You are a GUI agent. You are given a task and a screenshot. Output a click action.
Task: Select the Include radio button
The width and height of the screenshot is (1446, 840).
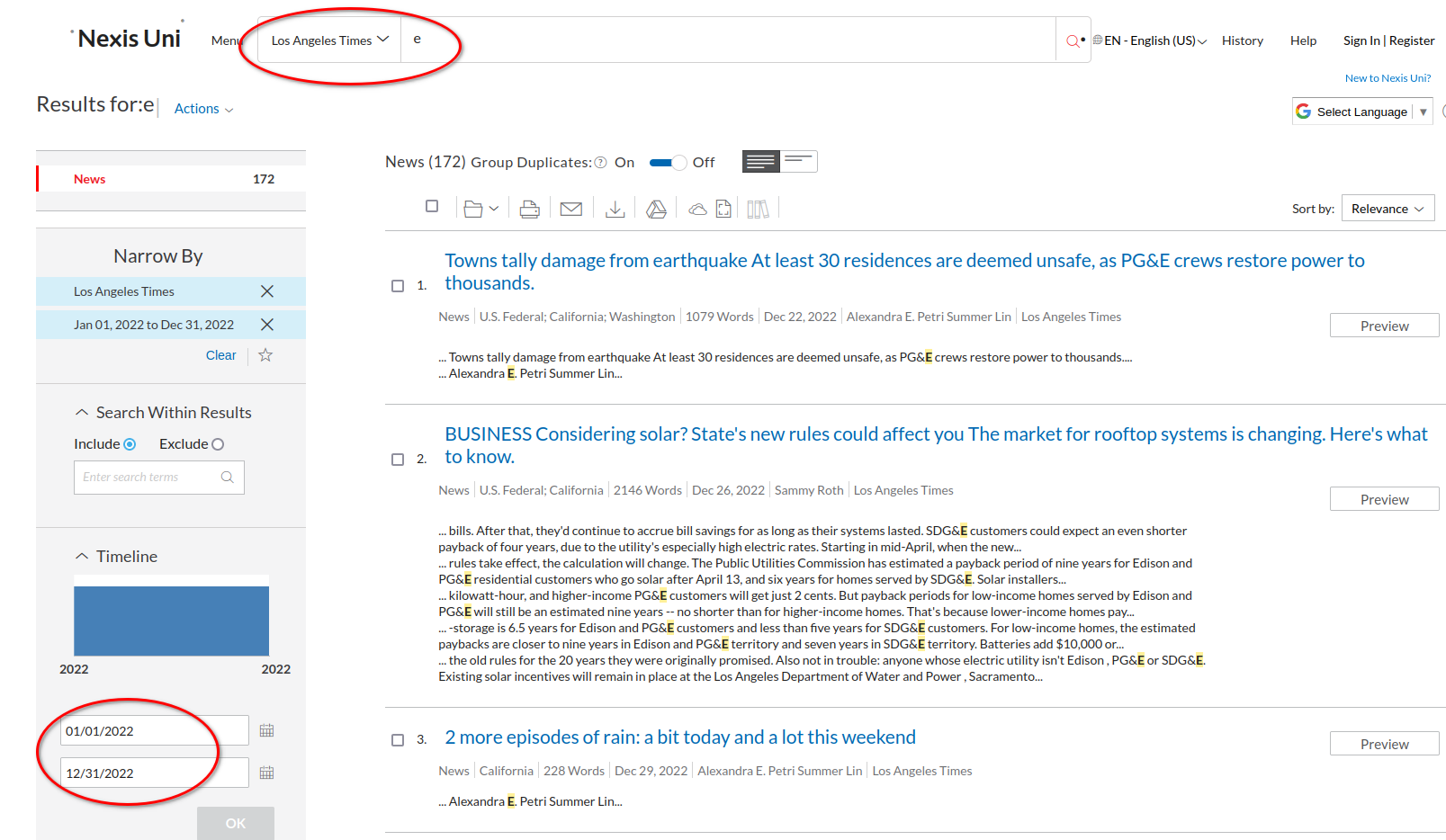point(130,444)
